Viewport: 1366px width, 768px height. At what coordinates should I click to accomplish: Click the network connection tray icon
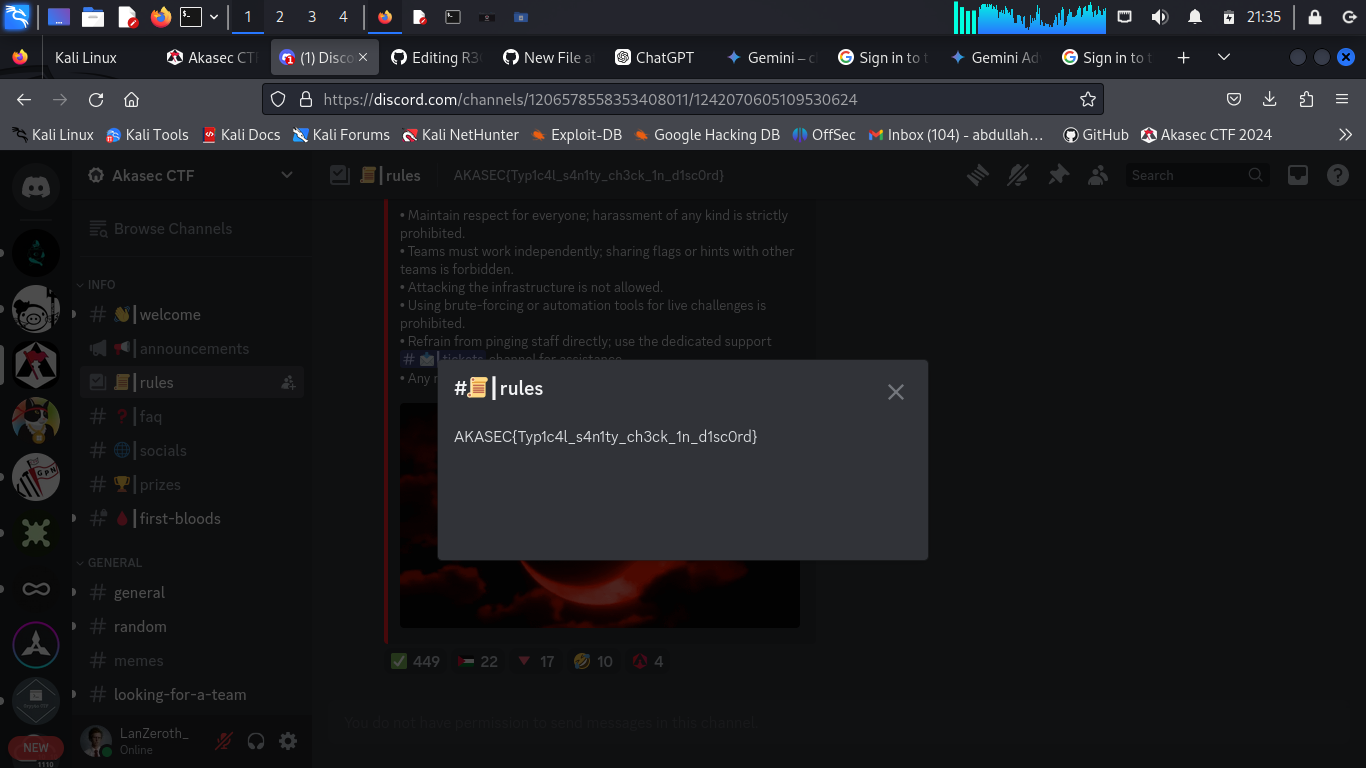[x=1125, y=17]
